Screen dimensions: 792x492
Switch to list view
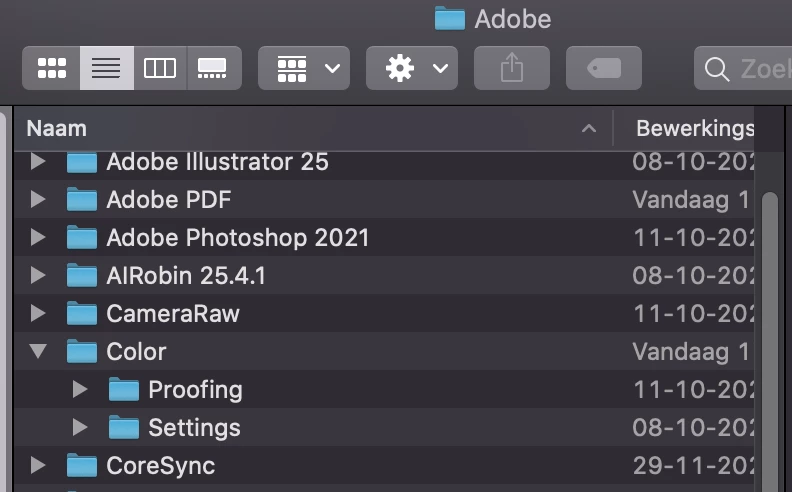tap(106, 68)
